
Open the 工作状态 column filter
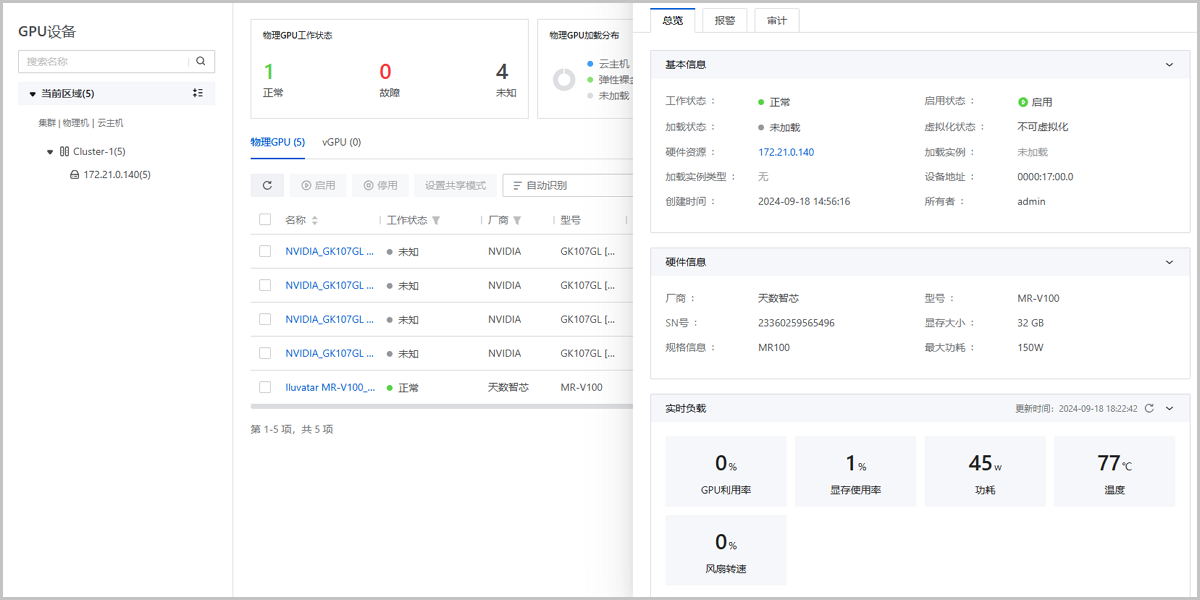click(436, 220)
